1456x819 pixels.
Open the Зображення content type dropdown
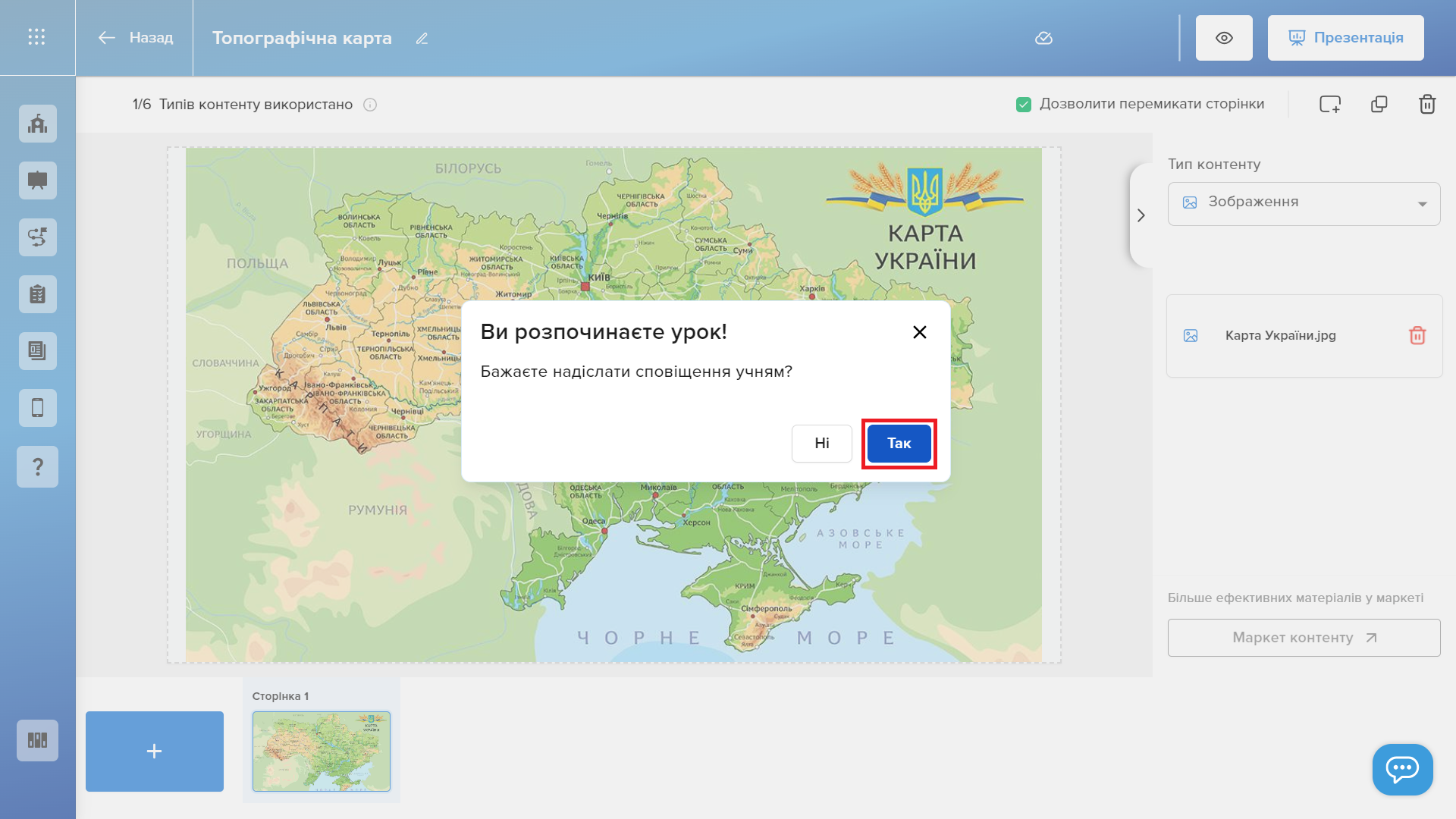(x=1304, y=203)
